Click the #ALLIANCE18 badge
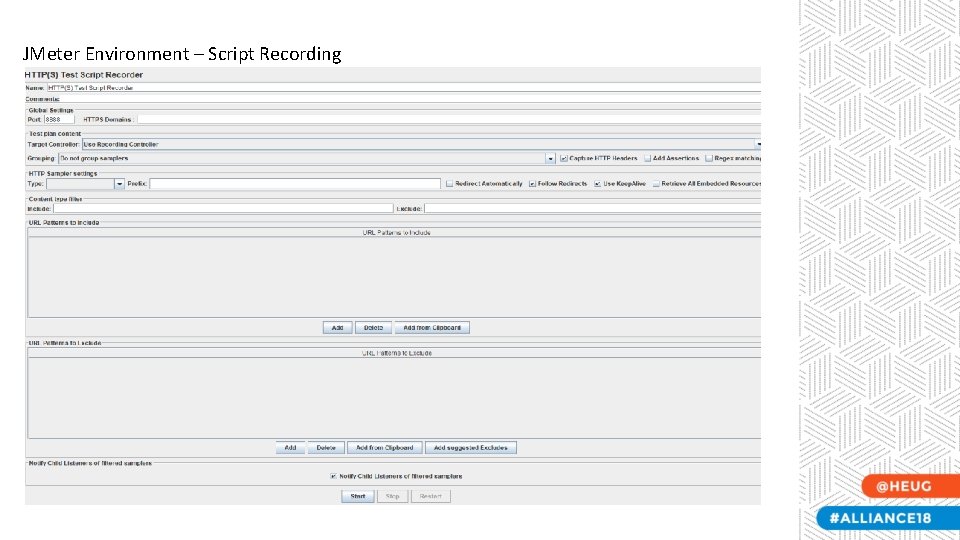960x540 pixels. click(888, 518)
